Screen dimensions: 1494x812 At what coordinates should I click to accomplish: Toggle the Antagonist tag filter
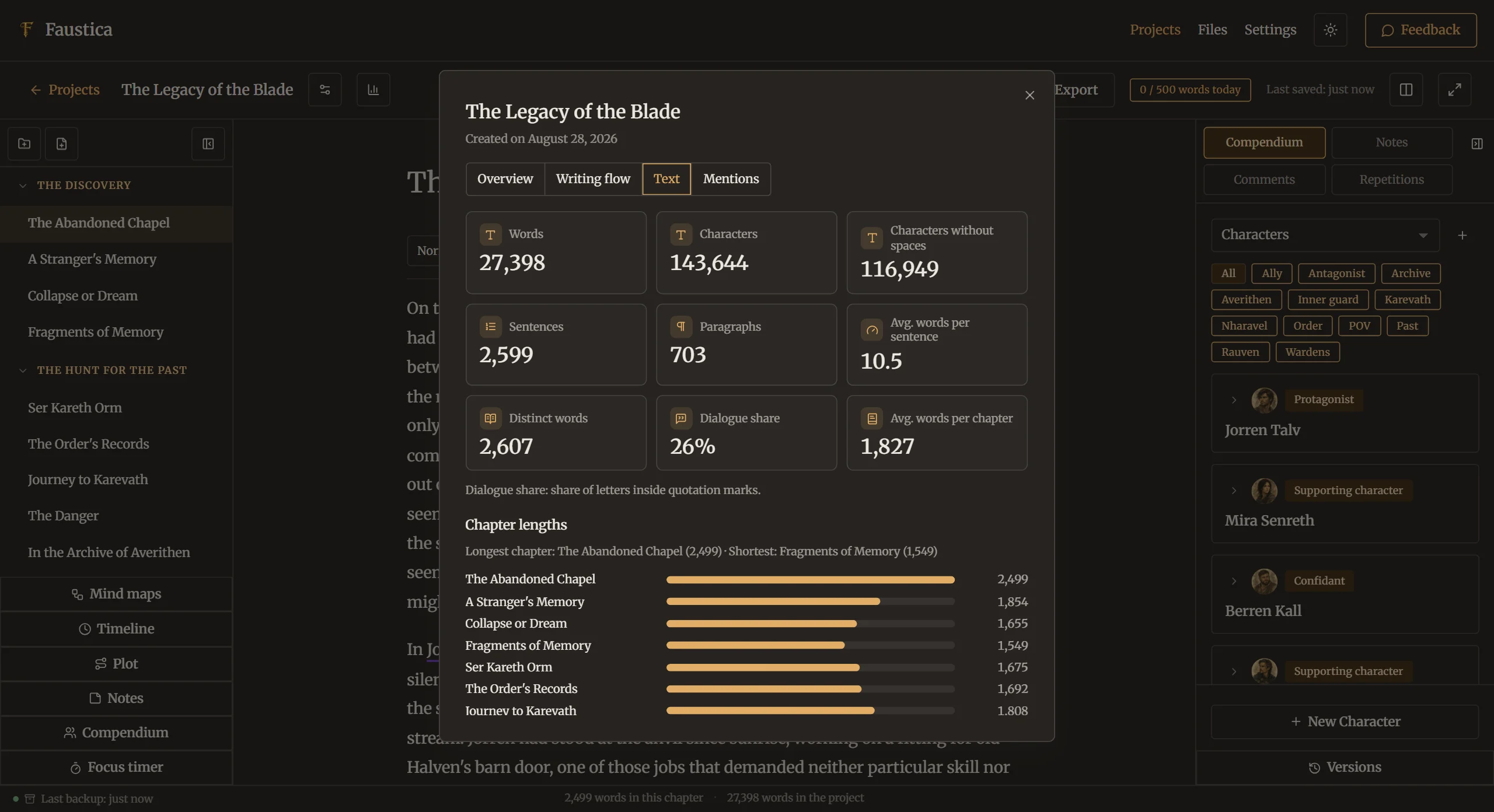click(1336, 274)
